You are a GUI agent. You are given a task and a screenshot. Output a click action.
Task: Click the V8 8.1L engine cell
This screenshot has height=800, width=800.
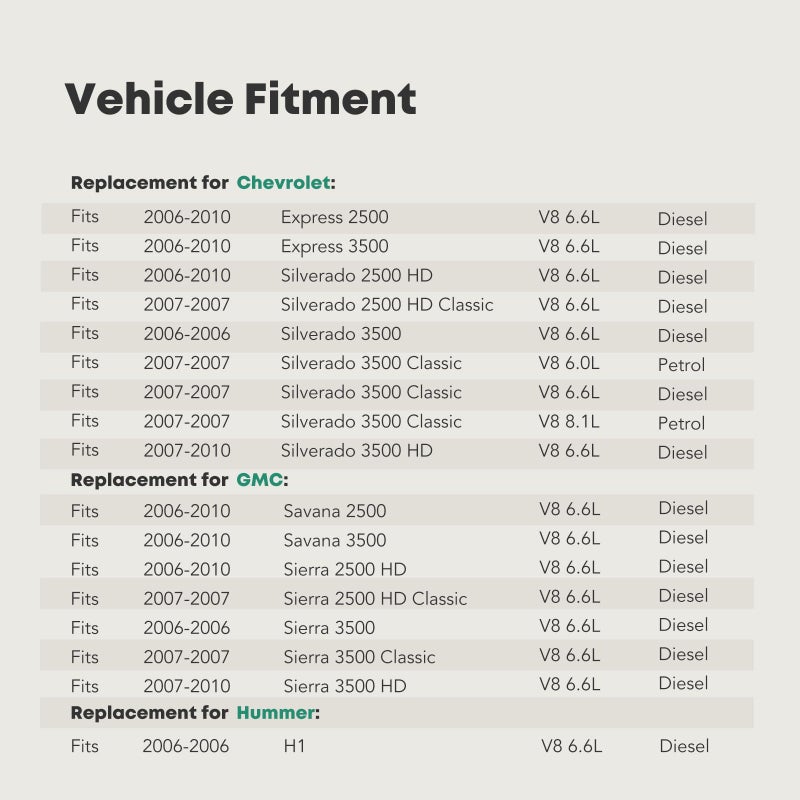click(568, 421)
